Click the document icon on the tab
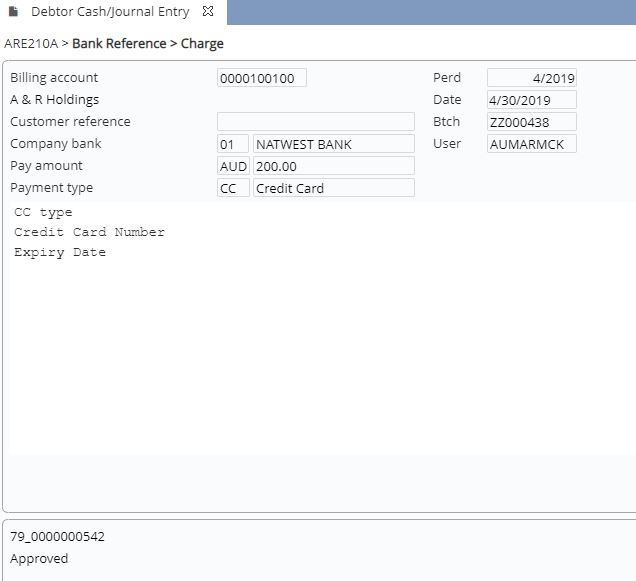This screenshot has height=581, width=636. [14, 12]
